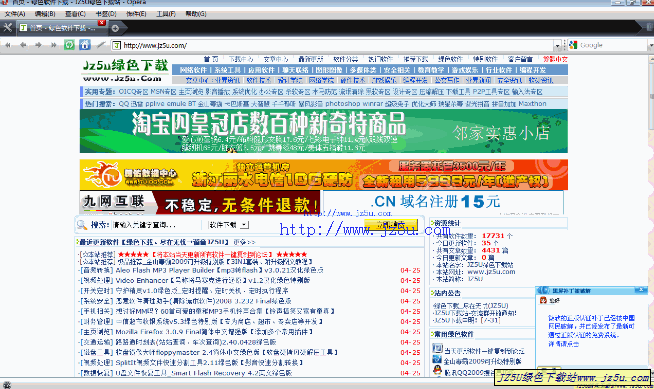Close the popup notification window
The image size is (654, 389).
641,290
